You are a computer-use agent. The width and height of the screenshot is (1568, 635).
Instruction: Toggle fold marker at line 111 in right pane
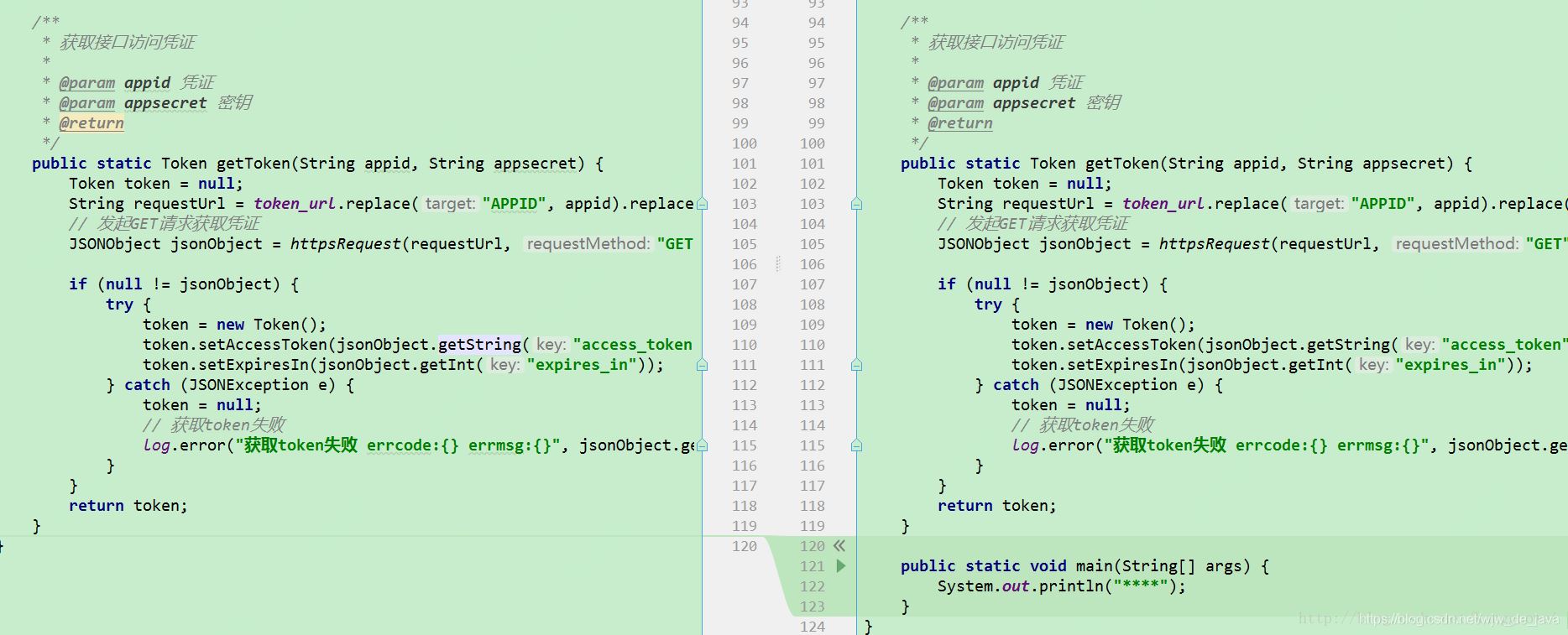(x=856, y=365)
